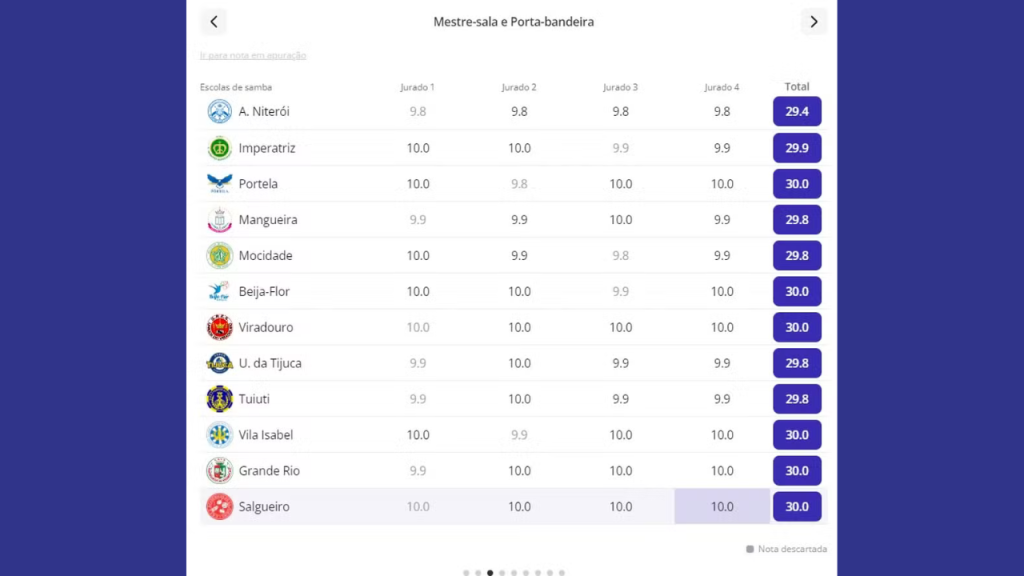The image size is (1024, 576).
Task: Click the Mangueira school badge
Action: click(219, 220)
